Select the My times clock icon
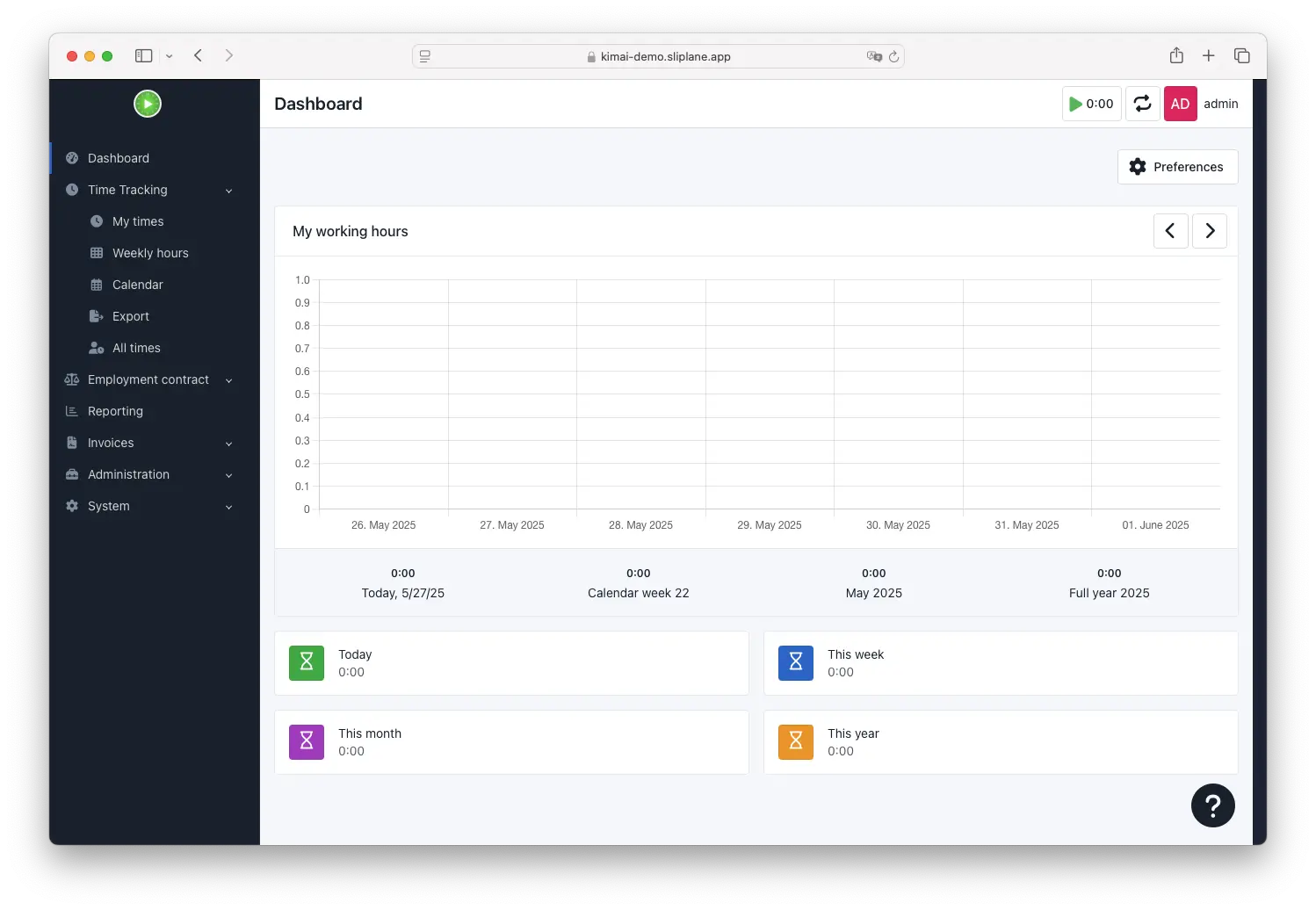Image resolution: width=1316 pixels, height=910 pixels. coord(97,220)
